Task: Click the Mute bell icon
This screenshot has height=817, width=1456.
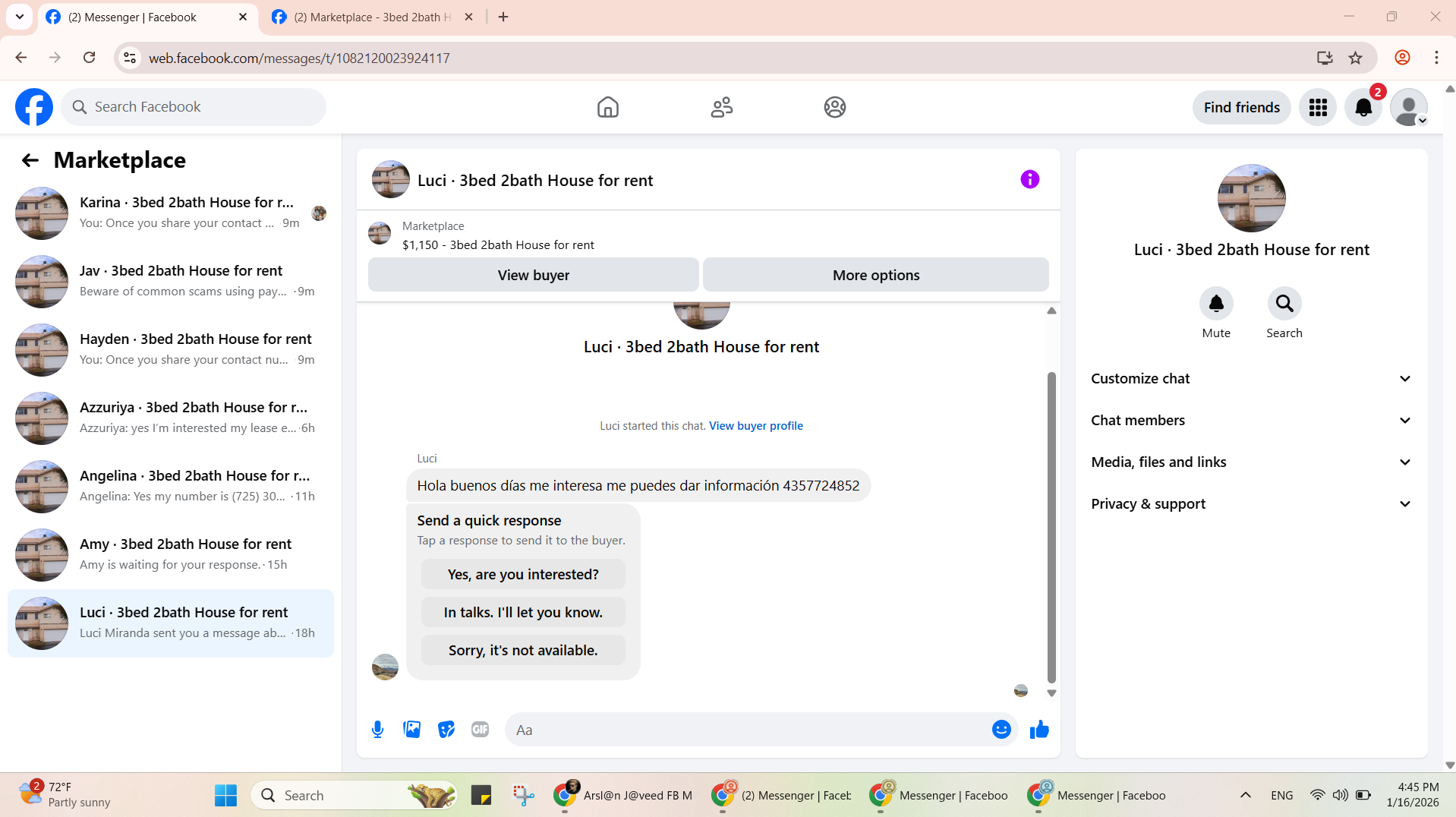Action: click(1216, 304)
